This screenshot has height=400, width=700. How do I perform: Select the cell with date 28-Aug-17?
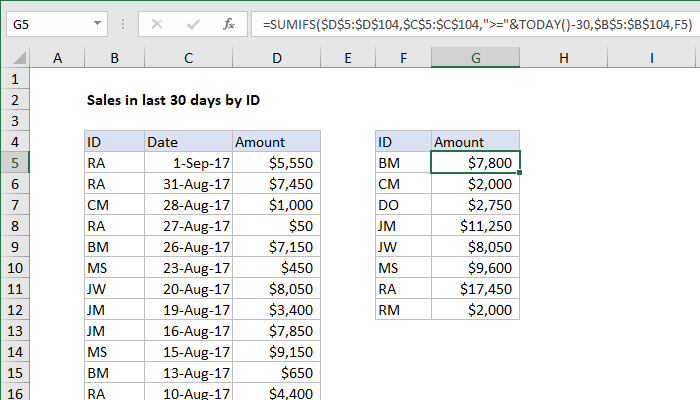pos(188,204)
